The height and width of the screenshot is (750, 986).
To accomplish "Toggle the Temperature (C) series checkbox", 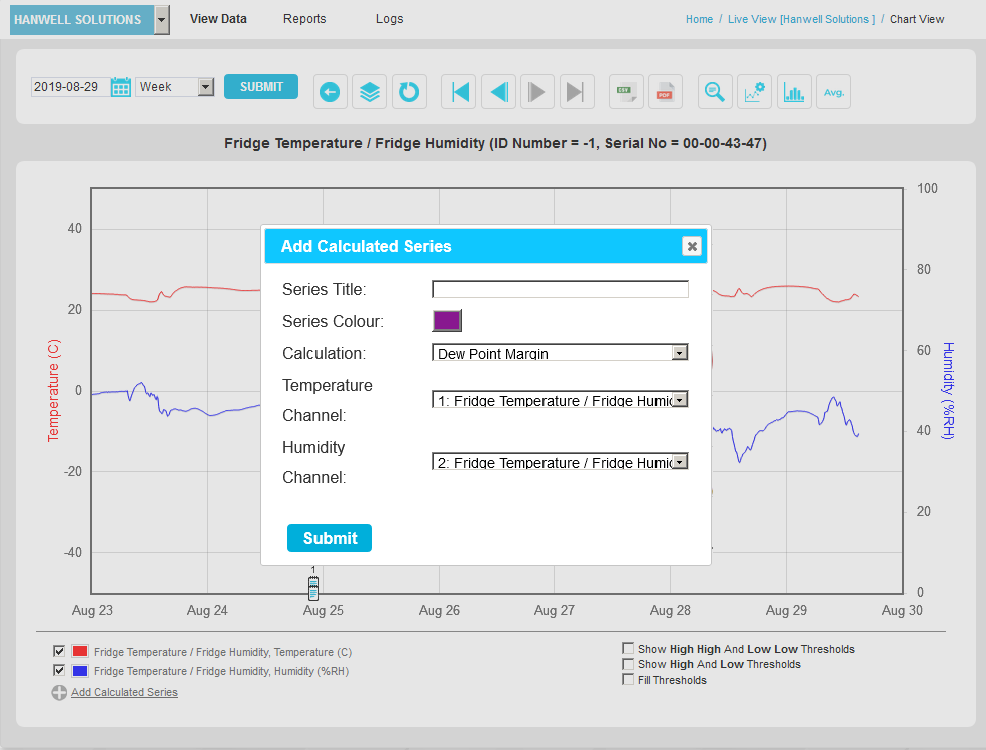I will tap(59, 651).
